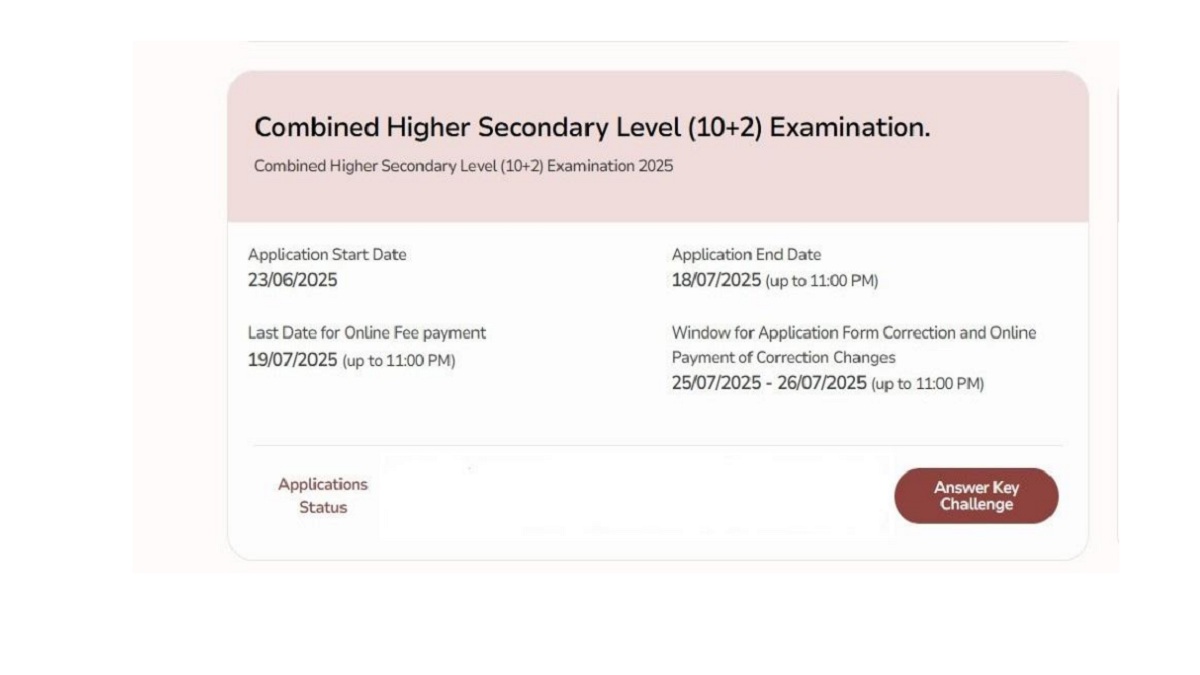Viewport: 1200px width, 675px height.
Task: Select the Applications Status label
Action: coord(322,495)
